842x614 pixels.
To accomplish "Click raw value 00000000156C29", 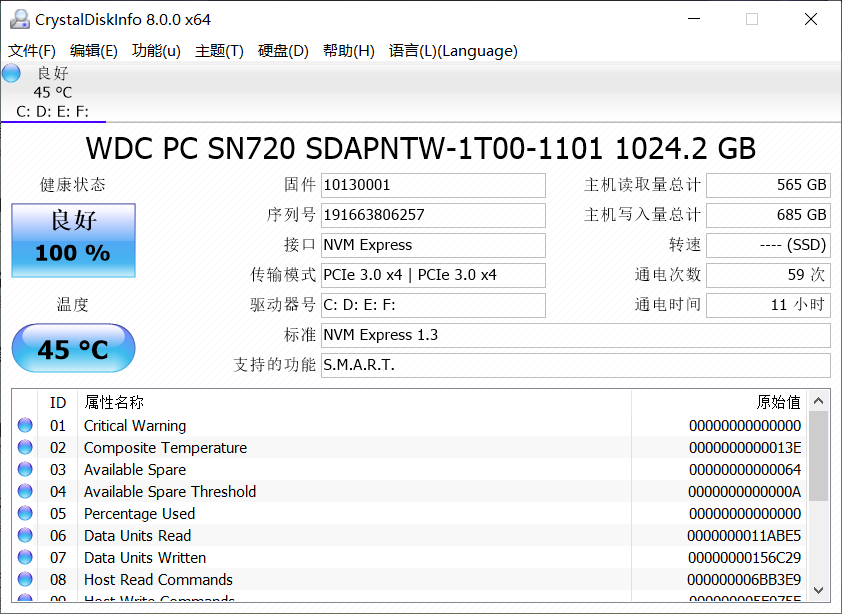I will (x=745, y=558).
